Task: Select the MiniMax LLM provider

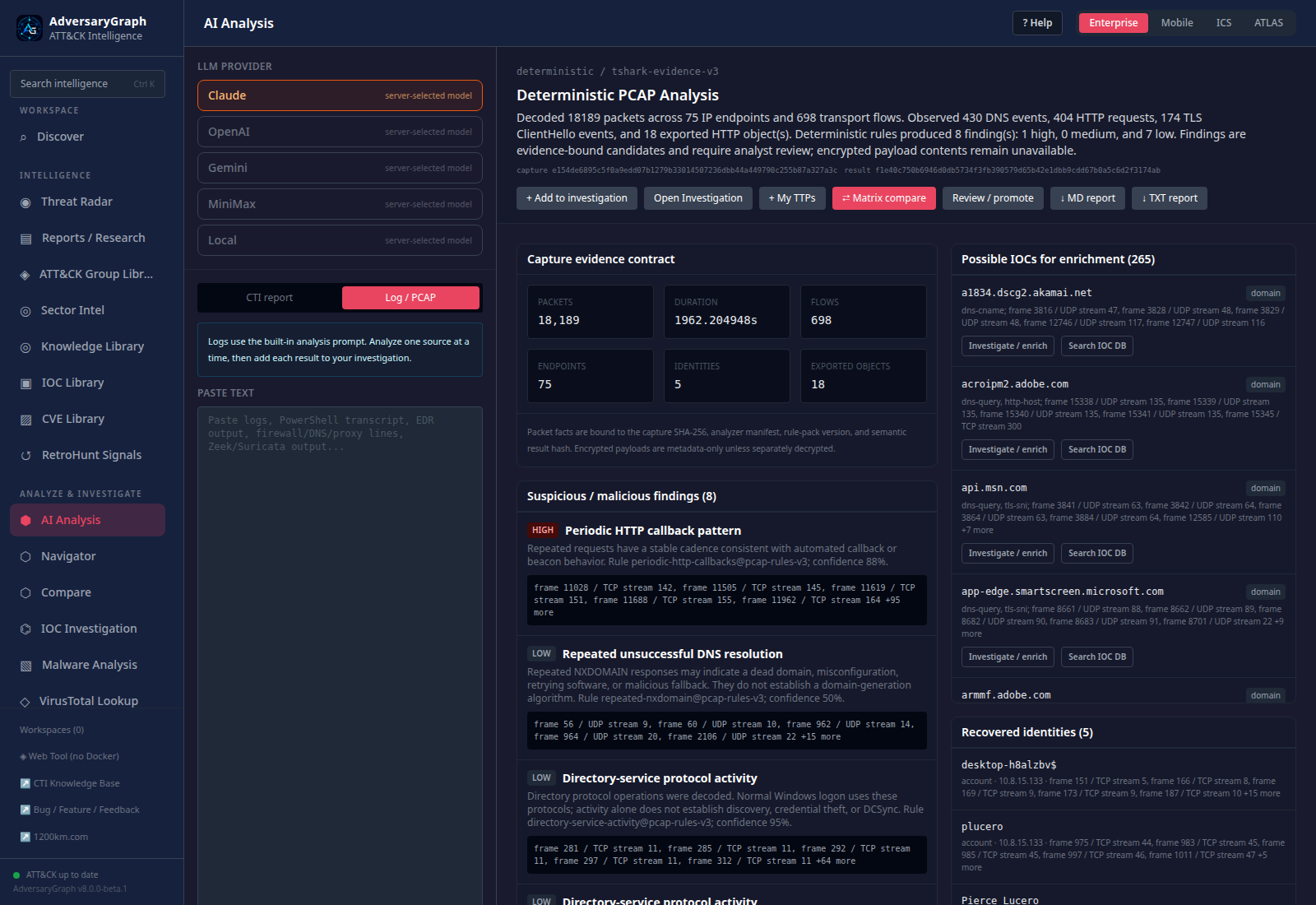Action: click(x=340, y=204)
